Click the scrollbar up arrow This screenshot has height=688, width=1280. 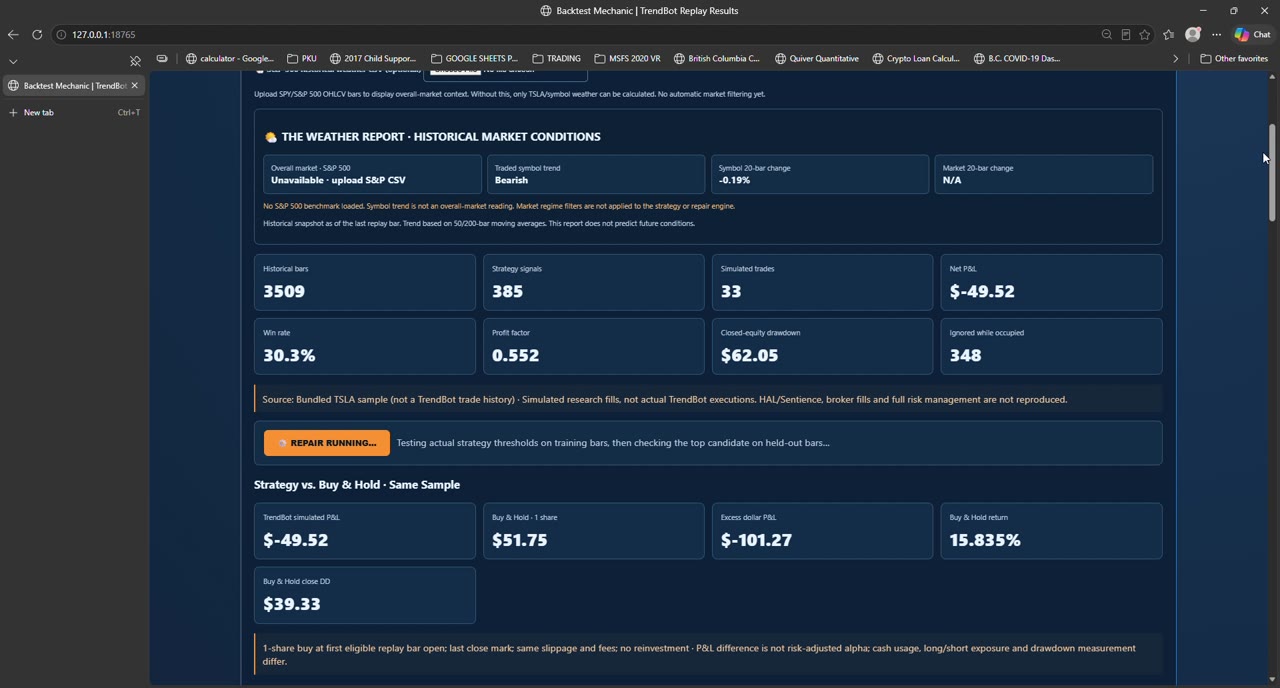1272,77
